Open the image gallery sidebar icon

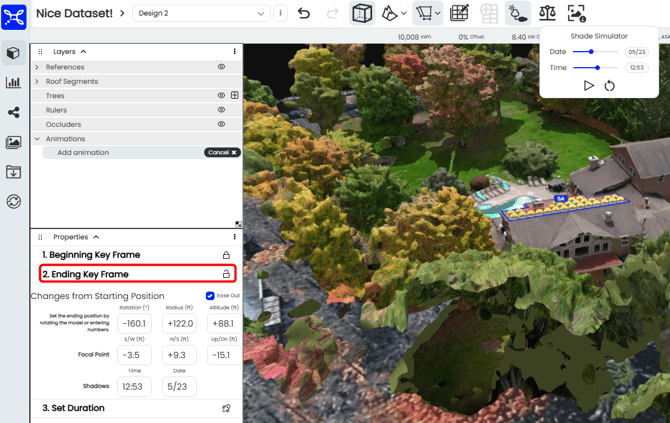click(14, 143)
